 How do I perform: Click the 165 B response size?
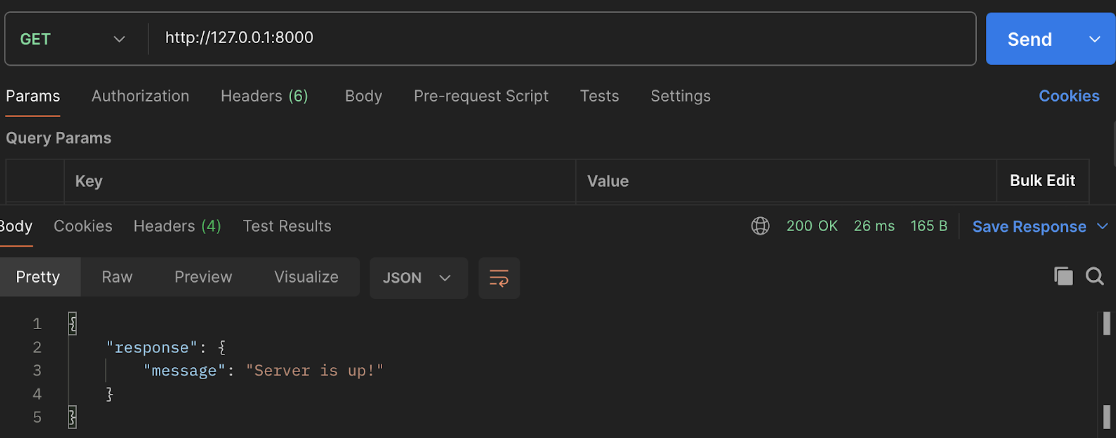[x=929, y=226]
